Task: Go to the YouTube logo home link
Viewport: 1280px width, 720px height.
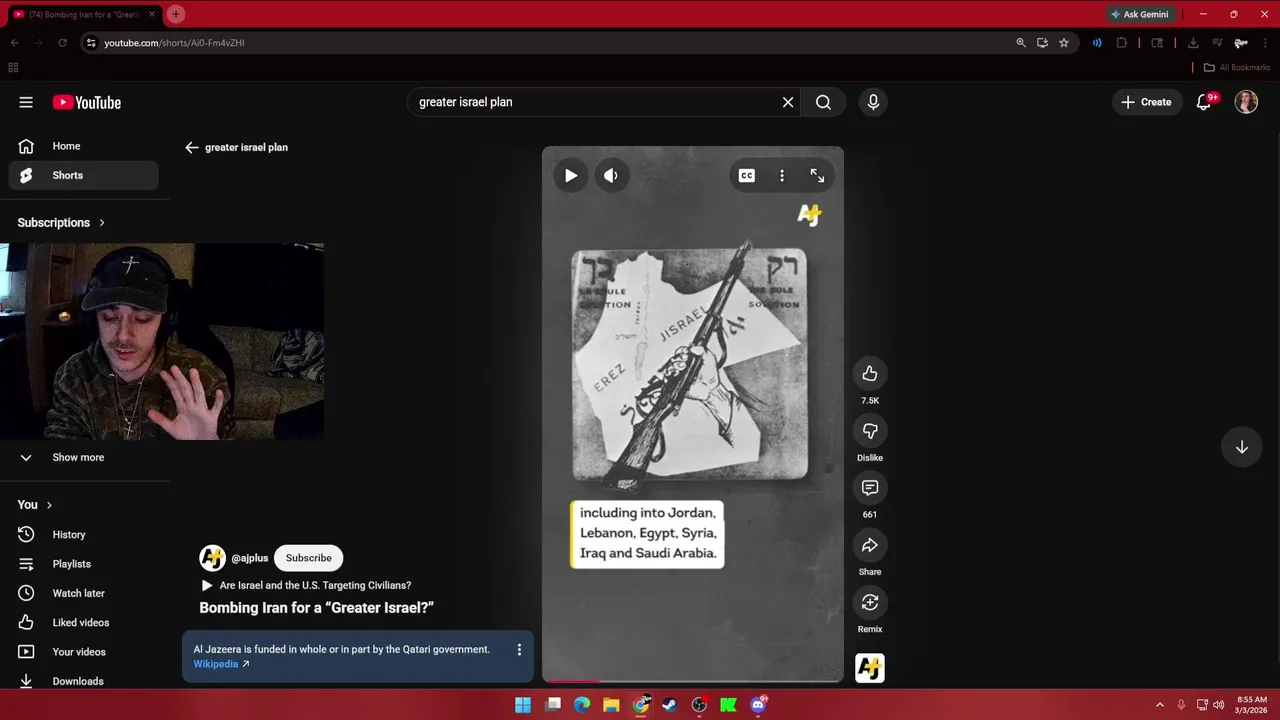Action: coord(87,102)
